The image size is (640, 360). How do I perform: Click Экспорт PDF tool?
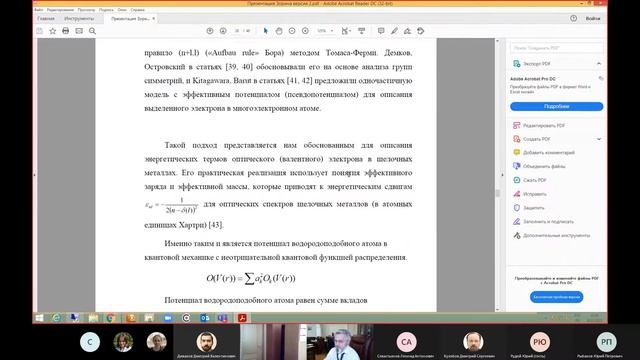(x=537, y=64)
